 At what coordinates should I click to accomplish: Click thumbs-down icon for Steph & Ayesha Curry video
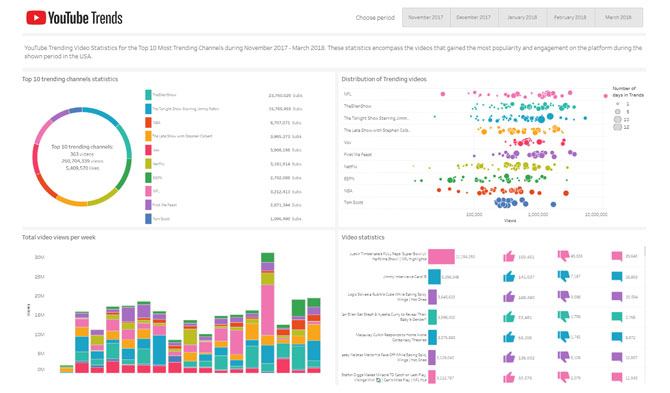coord(564,317)
